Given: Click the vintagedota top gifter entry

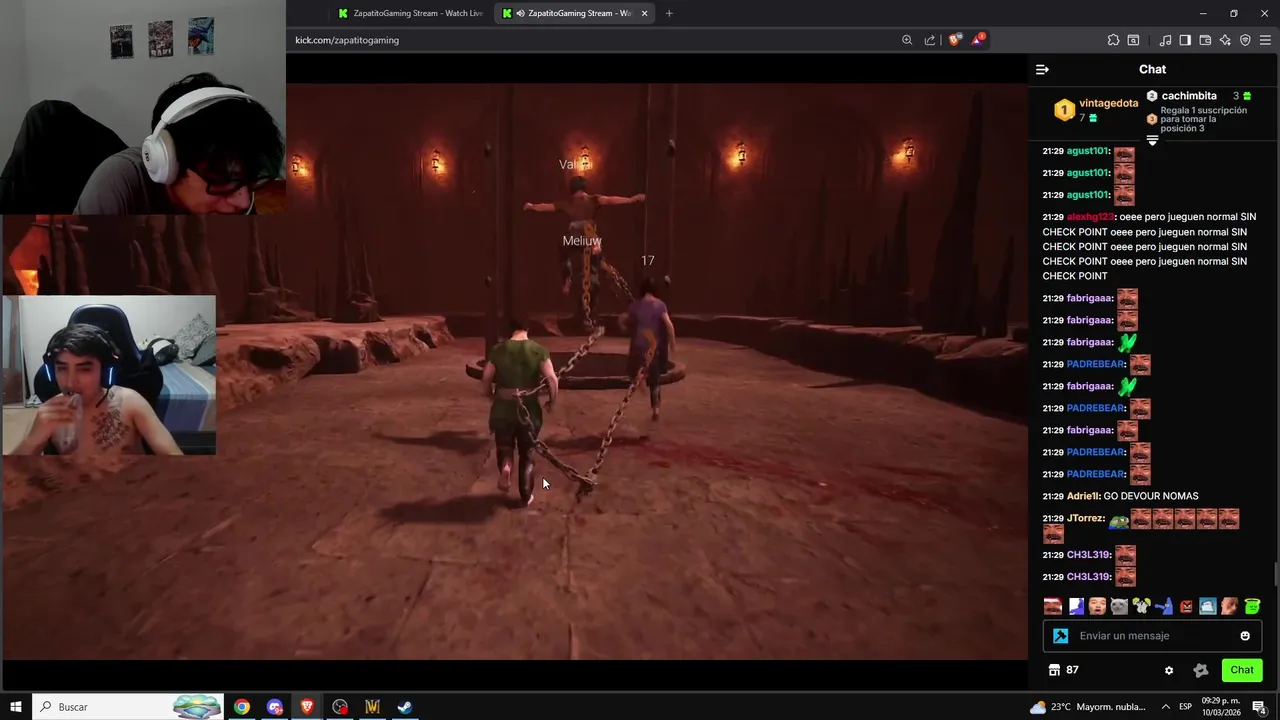Looking at the screenshot, I should coord(1096,109).
